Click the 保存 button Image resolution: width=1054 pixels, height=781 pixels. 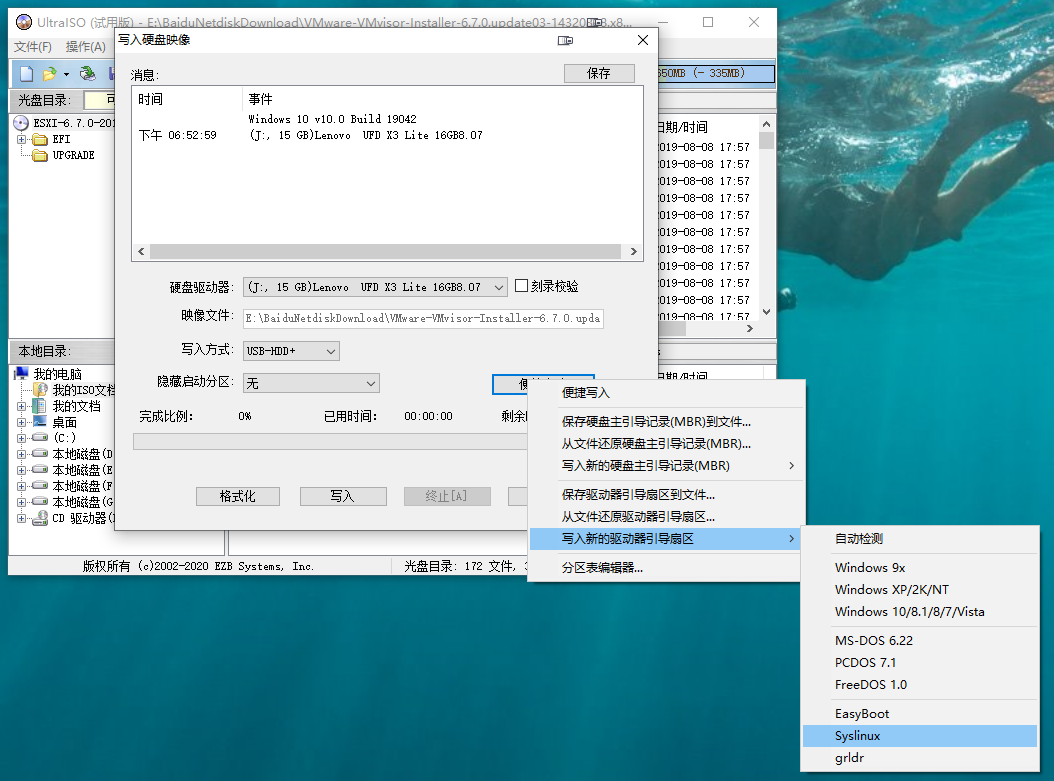pos(599,73)
